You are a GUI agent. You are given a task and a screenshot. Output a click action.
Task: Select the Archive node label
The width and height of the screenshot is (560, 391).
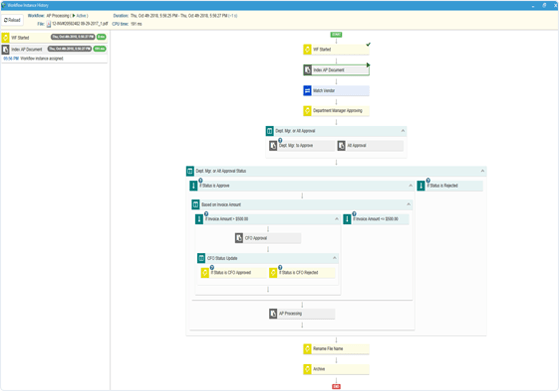319,369
